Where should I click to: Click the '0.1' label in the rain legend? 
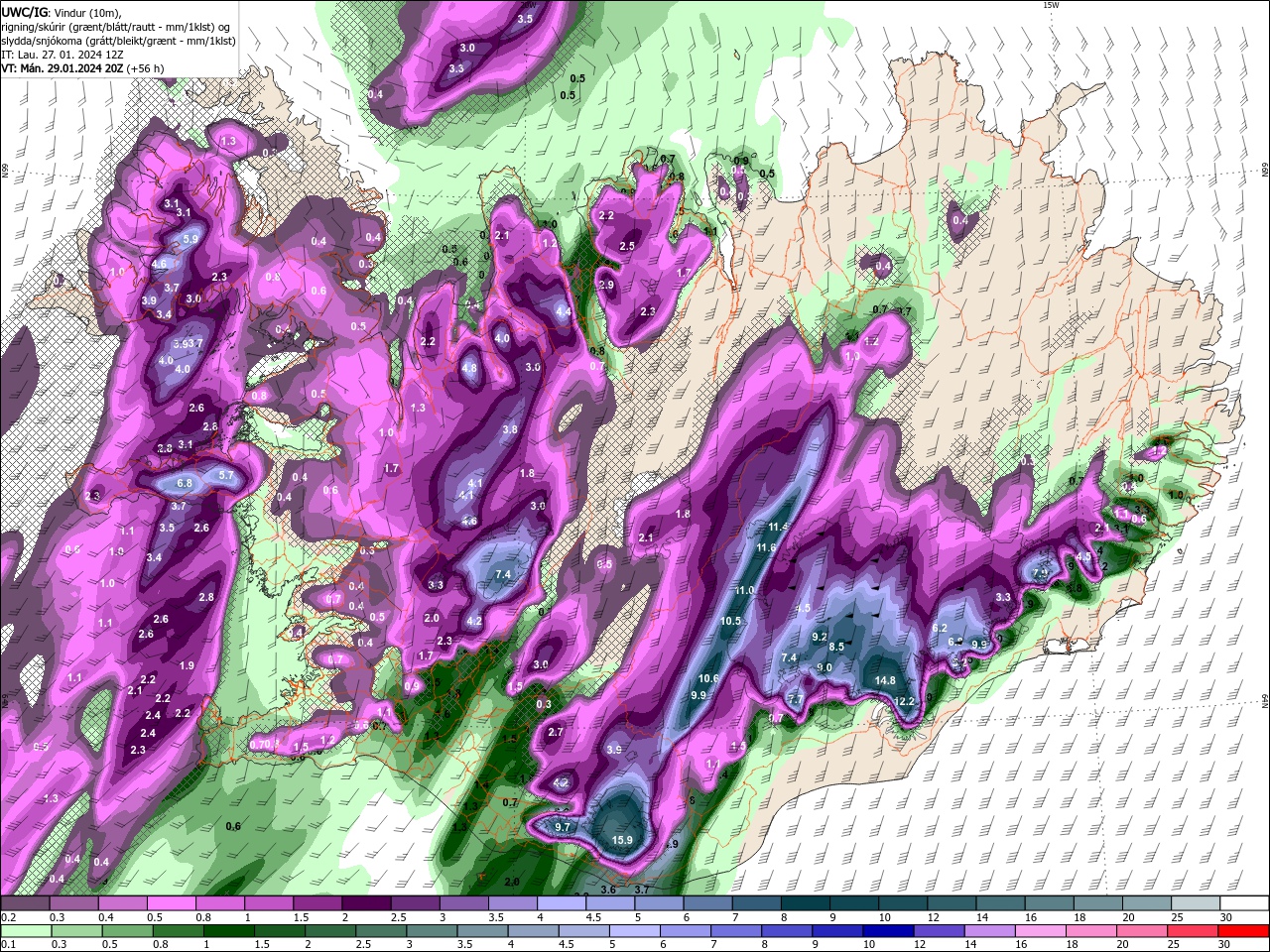8,945
